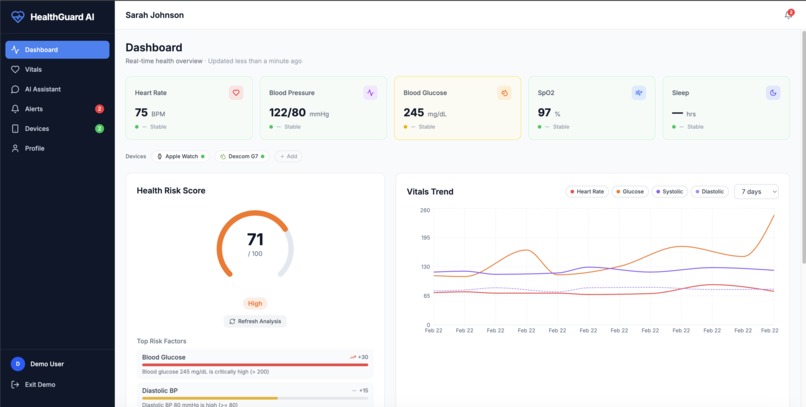Click the Exit Demo arrow icon
Image resolution: width=806 pixels, height=407 pixels.
point(15,384)
